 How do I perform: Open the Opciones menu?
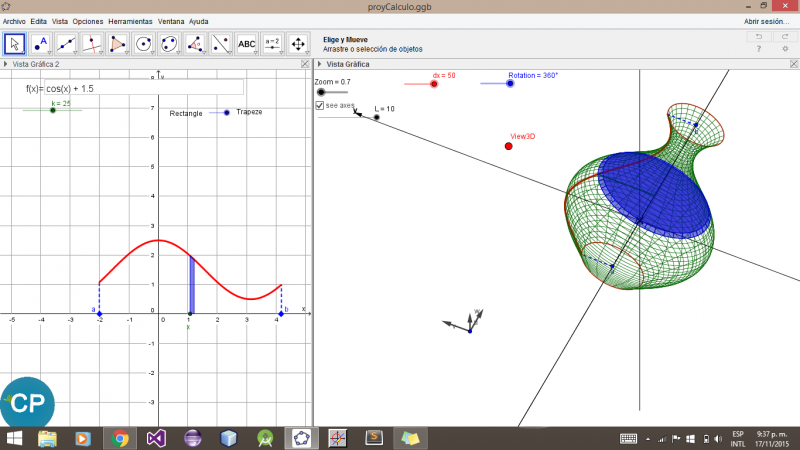click(88, 21)
